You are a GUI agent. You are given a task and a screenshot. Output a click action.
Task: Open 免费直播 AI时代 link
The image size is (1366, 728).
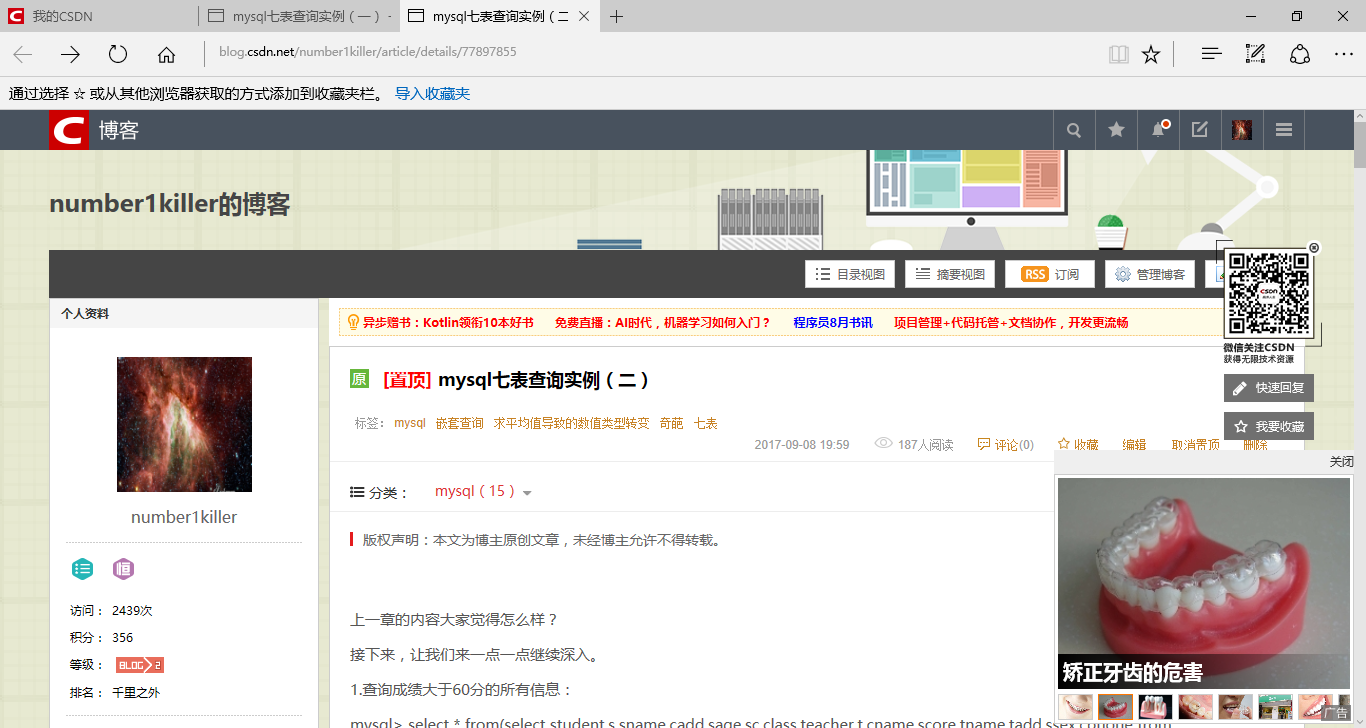pos(663,323)
